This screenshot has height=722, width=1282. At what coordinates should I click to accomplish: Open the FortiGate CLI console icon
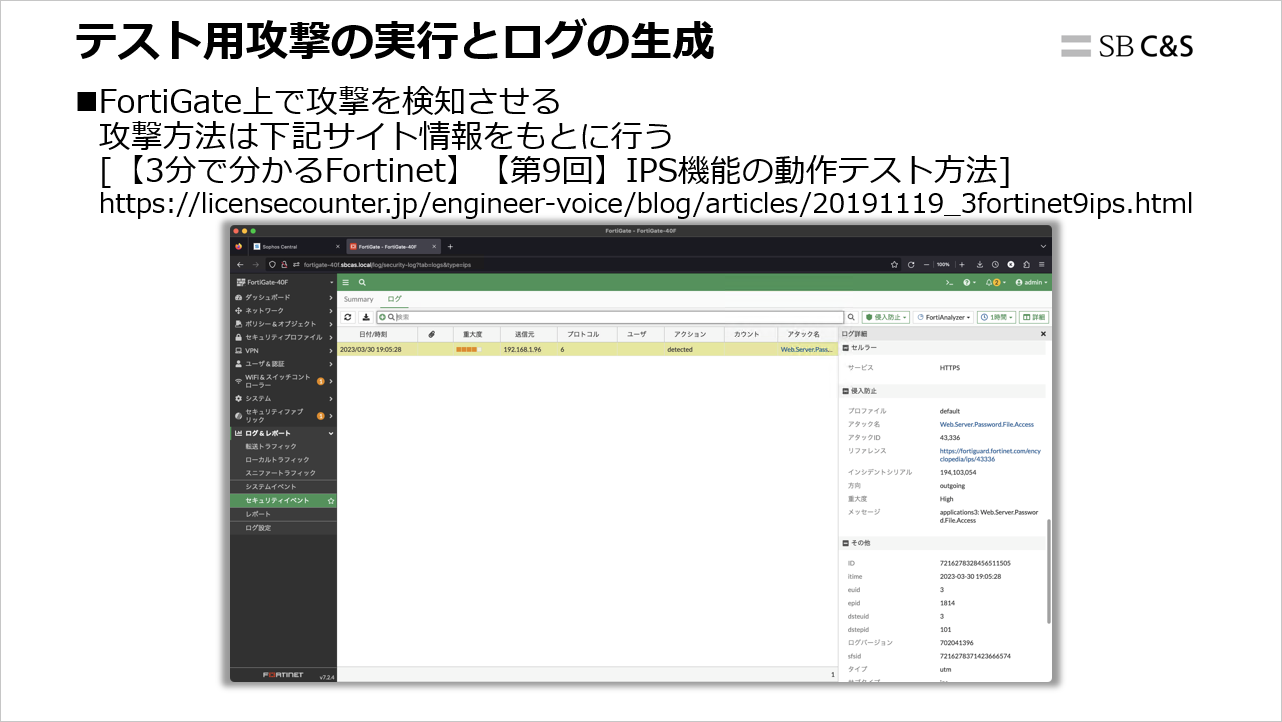[x=949, y=283]
